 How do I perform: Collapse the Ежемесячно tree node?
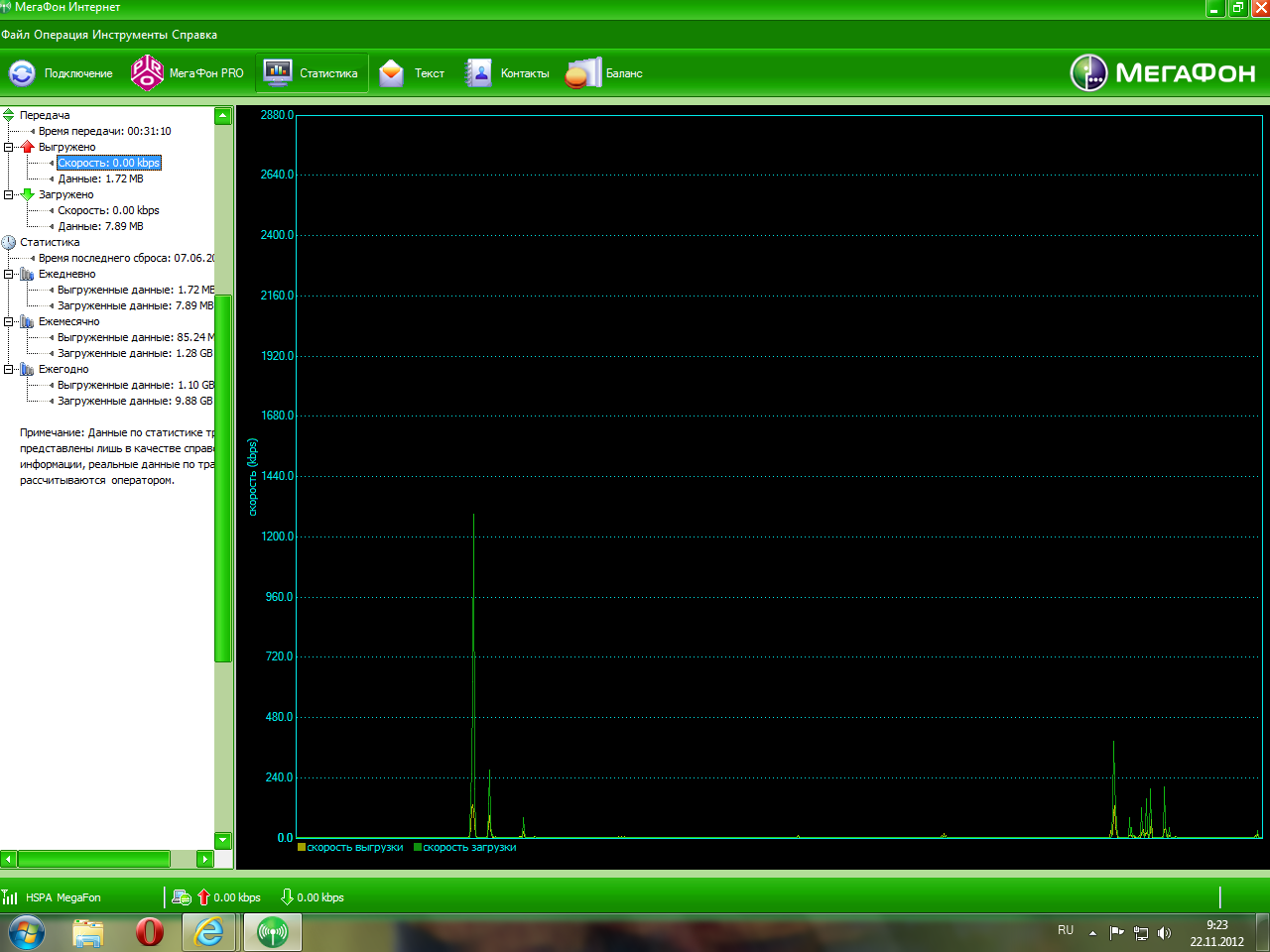[8, 321]
